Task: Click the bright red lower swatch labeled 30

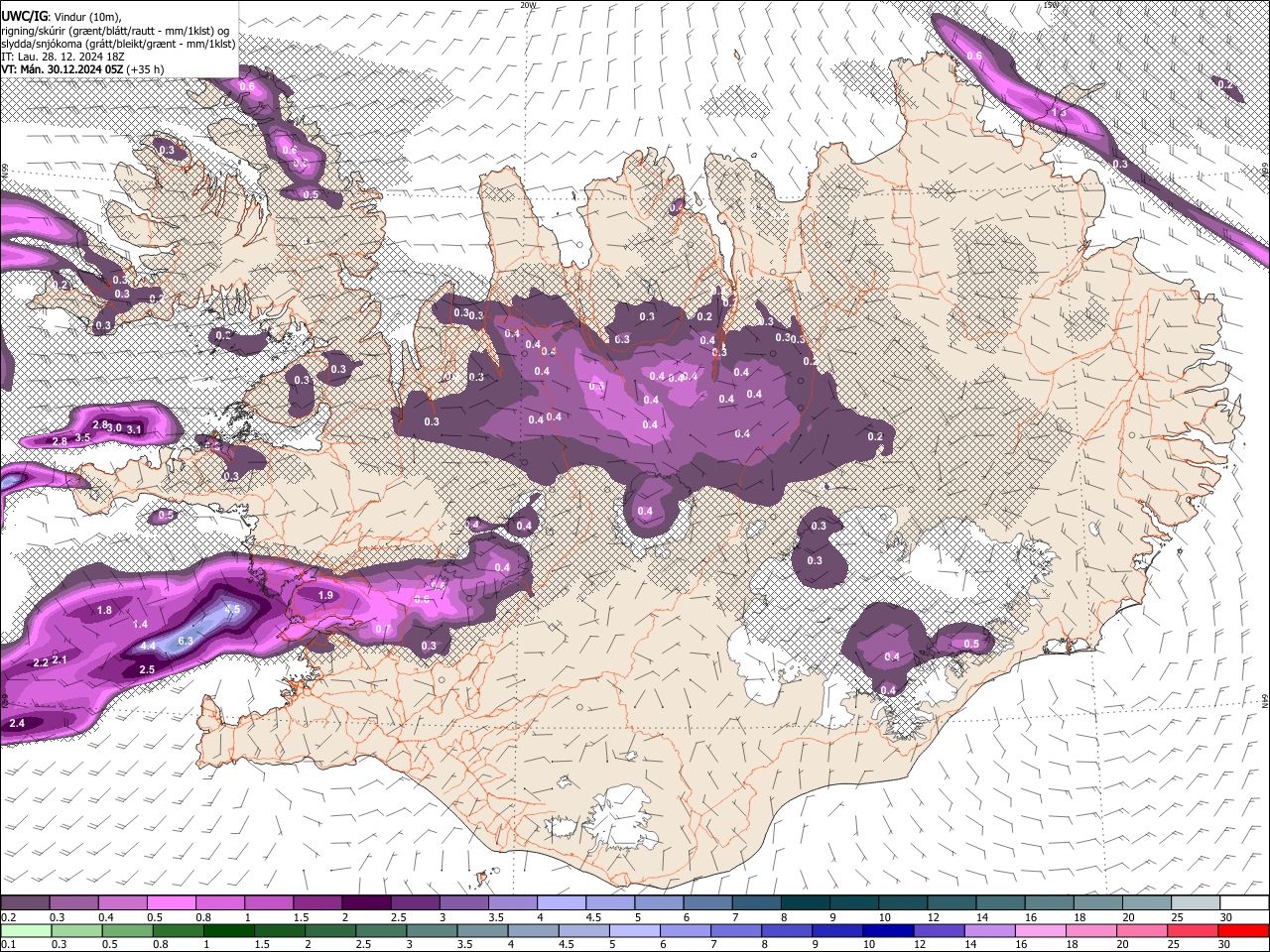Action: pos(1244,930)
